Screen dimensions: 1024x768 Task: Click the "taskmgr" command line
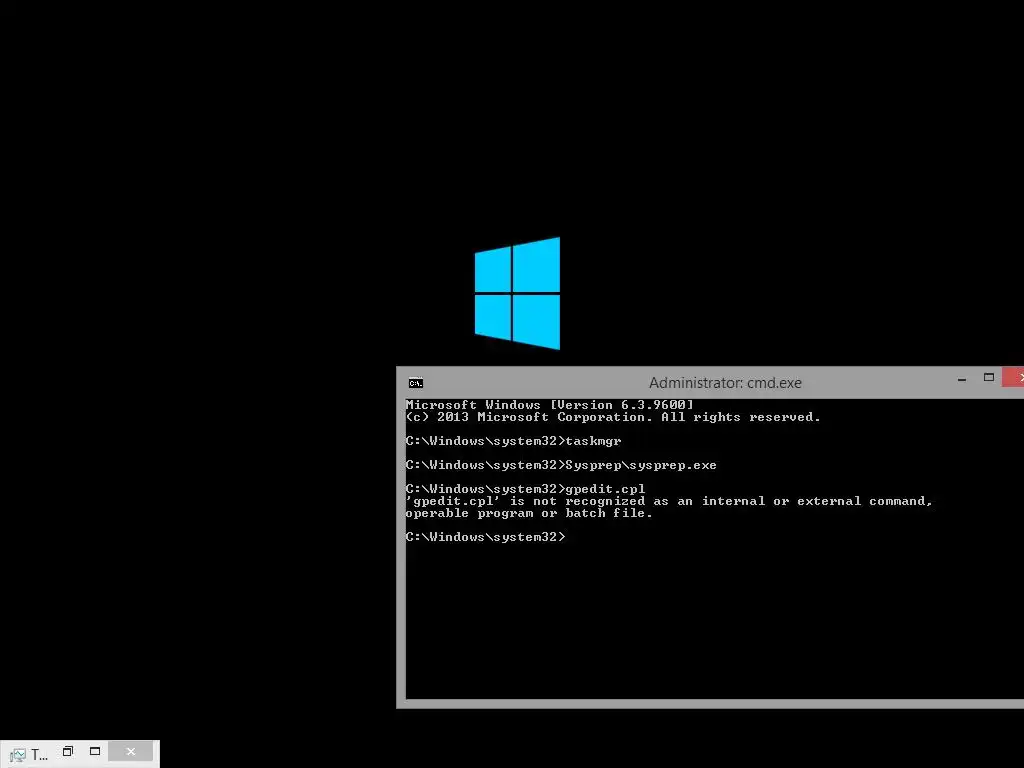tap(513, 441)
